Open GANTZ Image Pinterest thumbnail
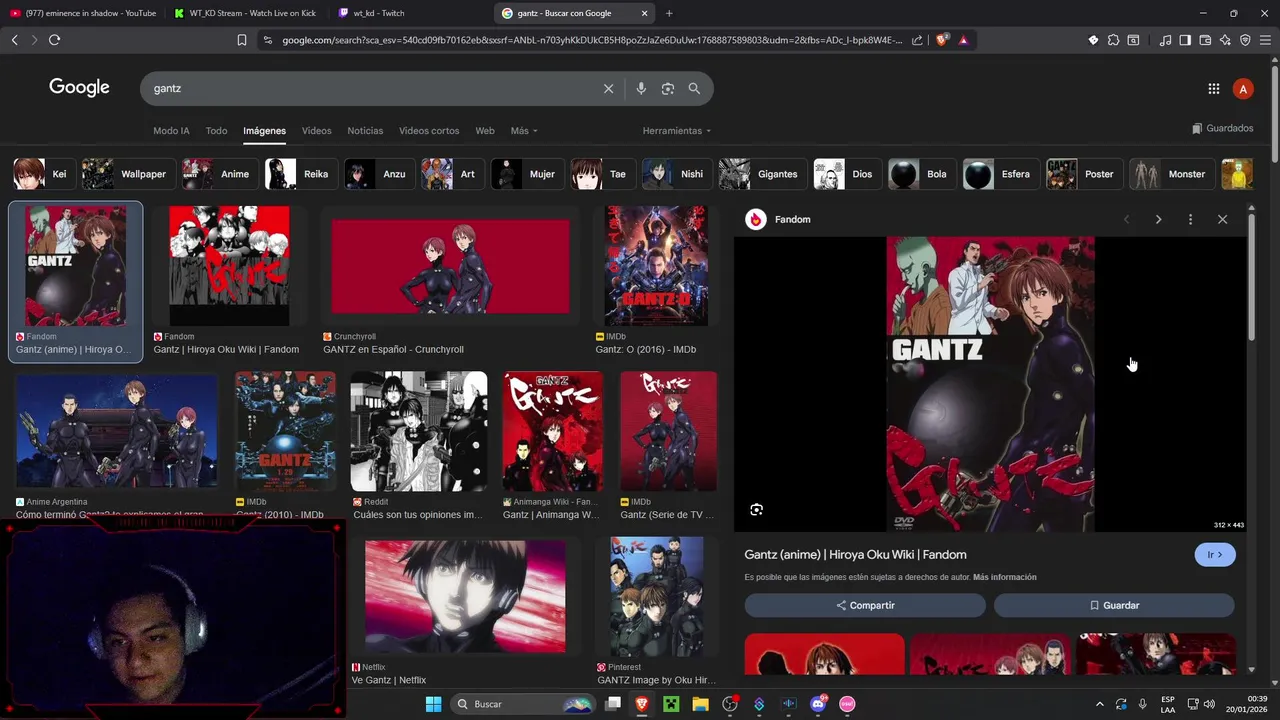The width and height of the screenshot is (1280, 720). [x=656, y=597]
